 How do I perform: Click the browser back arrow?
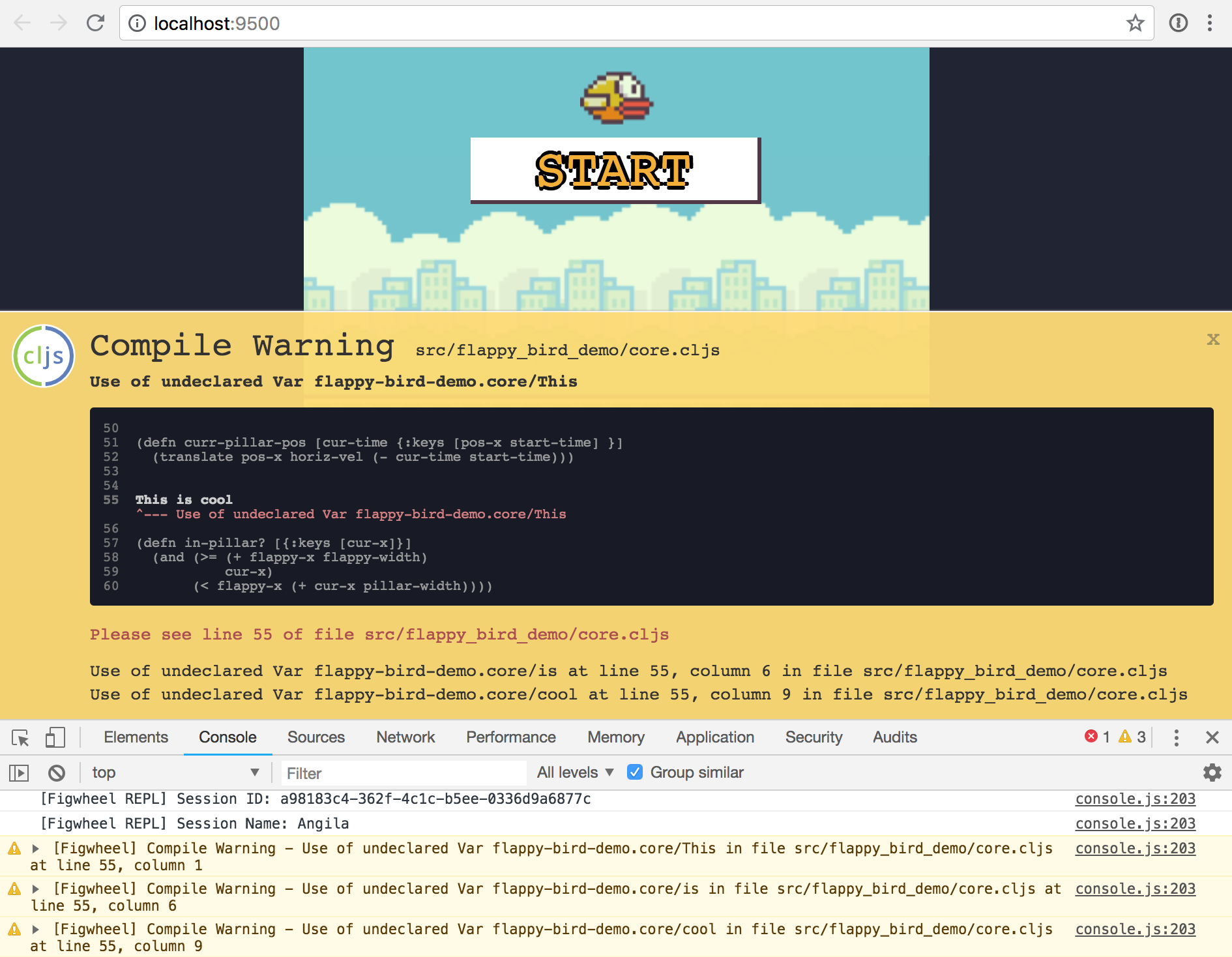[22, 23]
